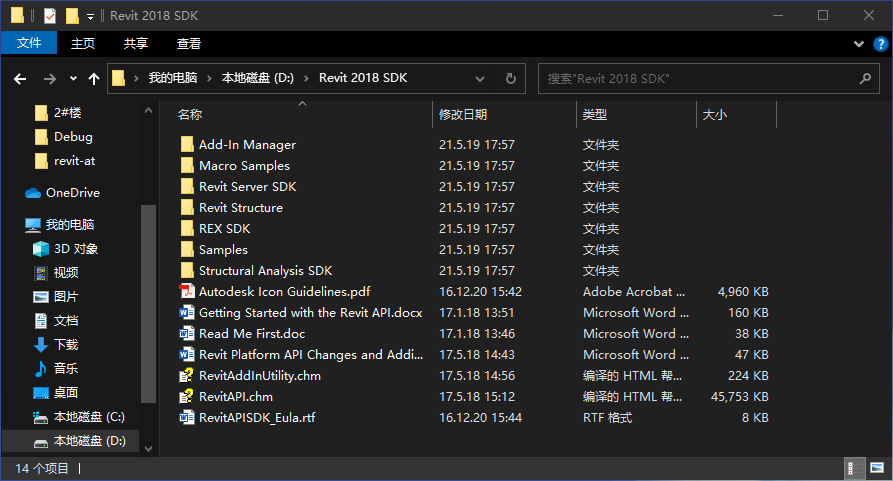Switch to details view layout icon

tap(854, 468)
